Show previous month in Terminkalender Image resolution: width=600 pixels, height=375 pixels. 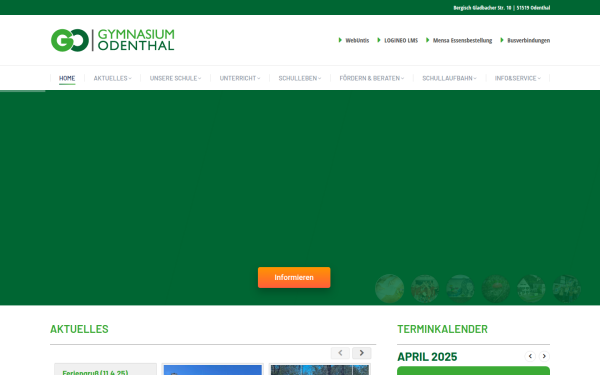coord(530,356)
